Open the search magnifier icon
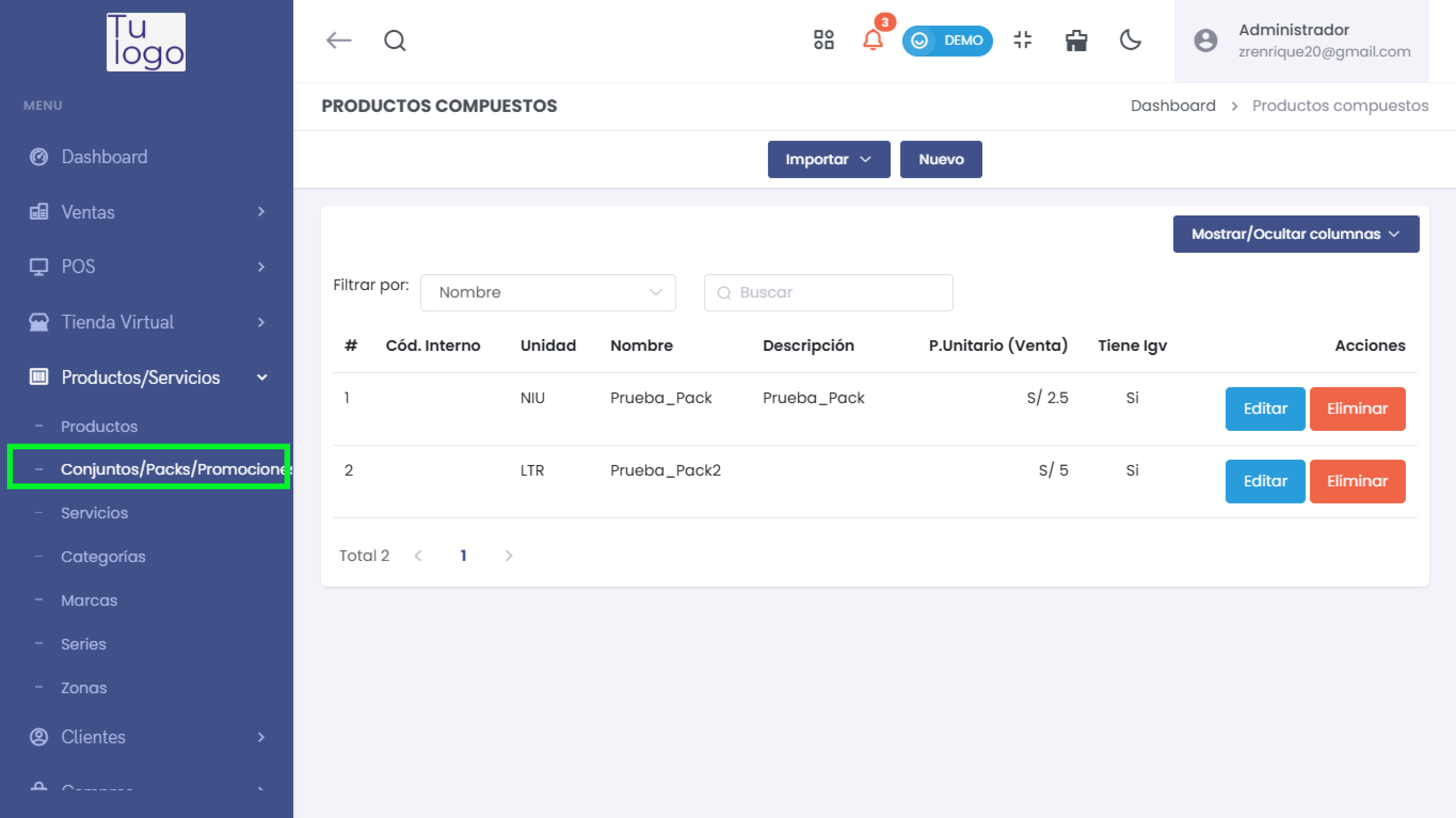Image resolution: width=1456 pixels, height=818 pixels. point(395,41)
